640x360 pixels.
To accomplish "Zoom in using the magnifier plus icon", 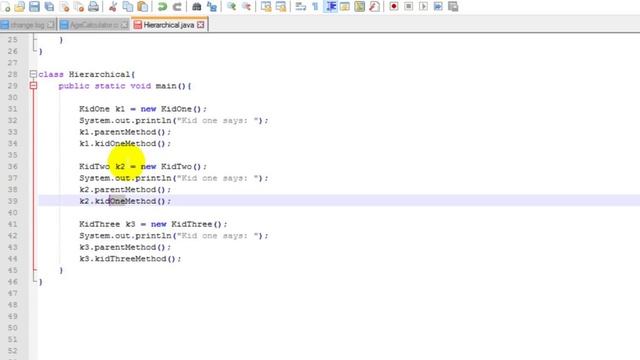I will coord(231,7).
